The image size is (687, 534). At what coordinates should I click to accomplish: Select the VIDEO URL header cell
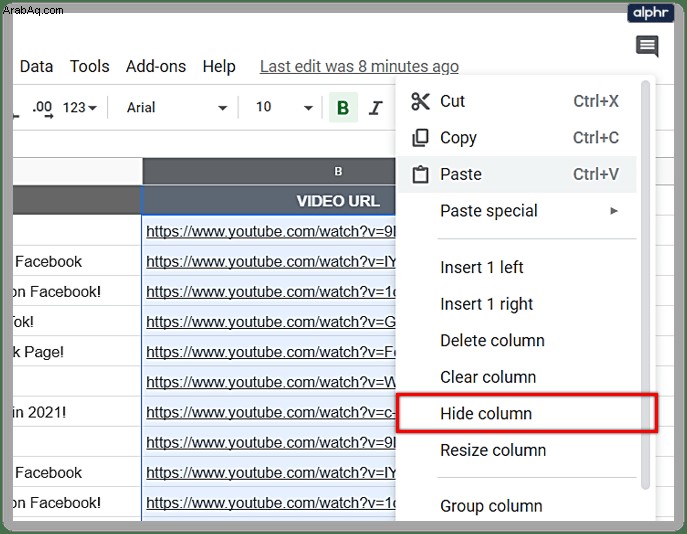pyautogui.click(x=269, y=201)
